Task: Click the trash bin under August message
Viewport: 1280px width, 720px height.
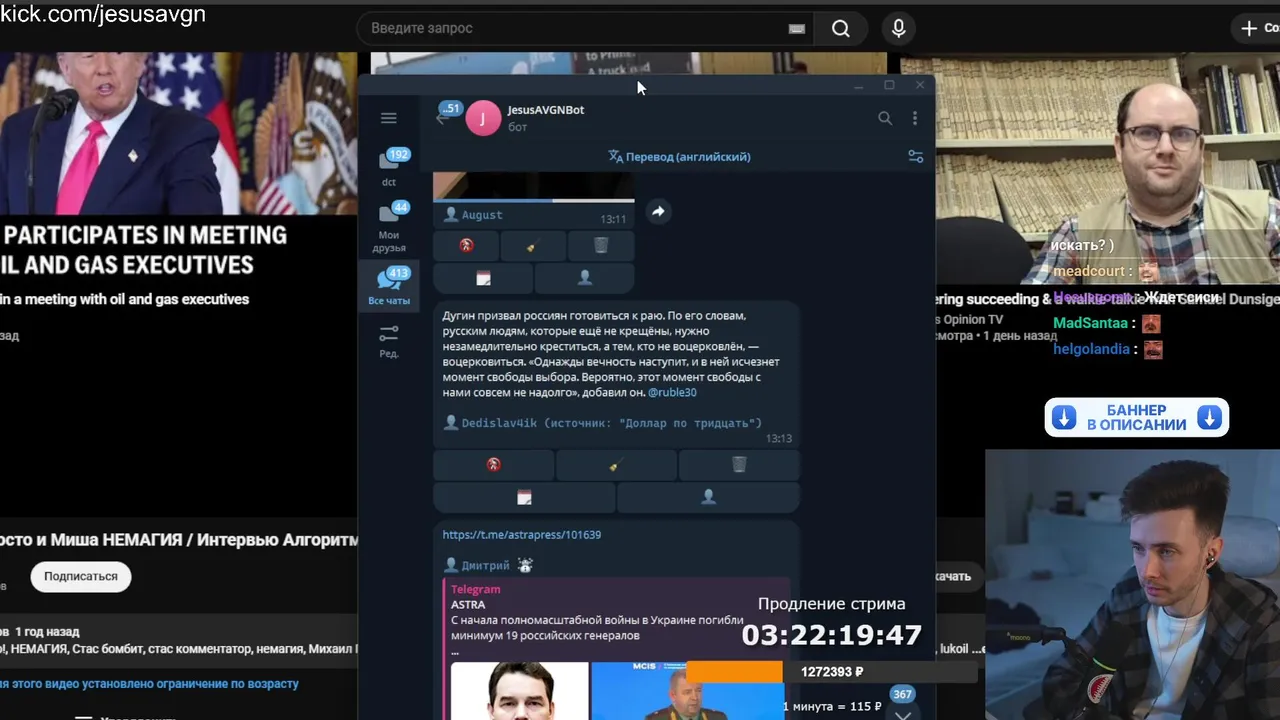Action: click(x=601, y=245)
